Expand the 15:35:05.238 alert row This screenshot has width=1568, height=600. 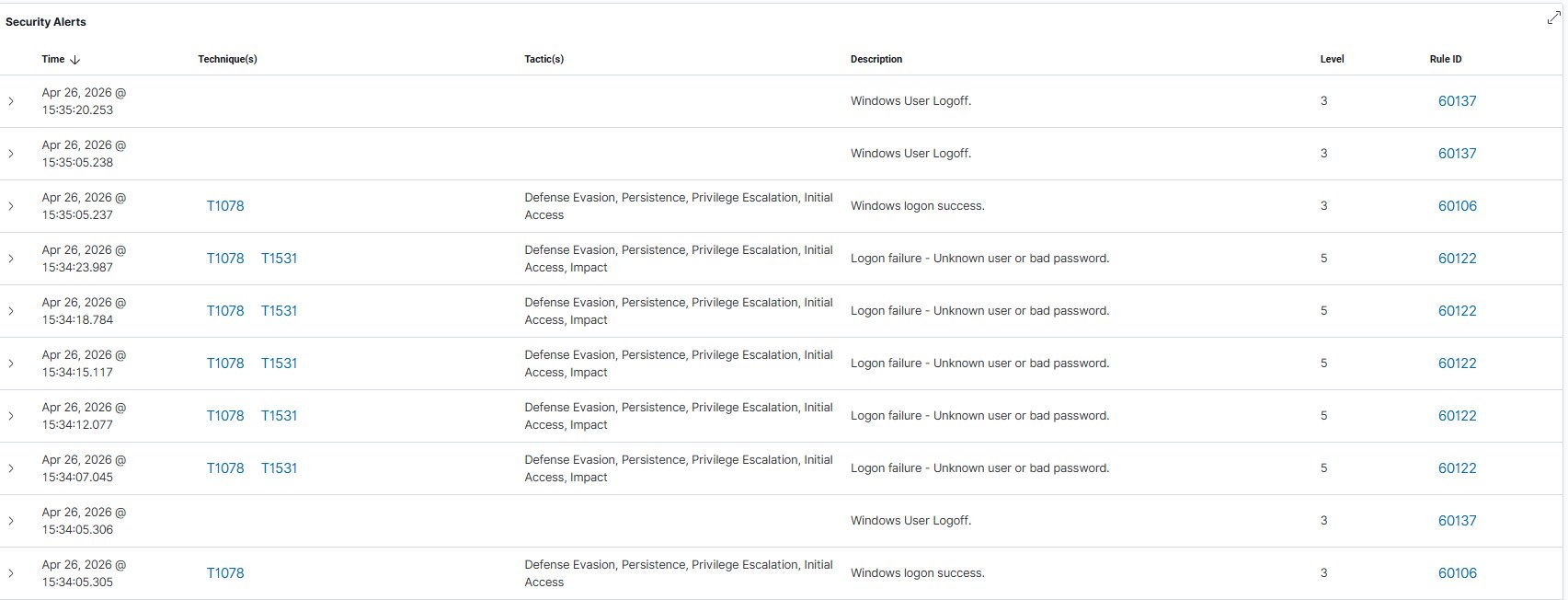click(x=11, y=154)
